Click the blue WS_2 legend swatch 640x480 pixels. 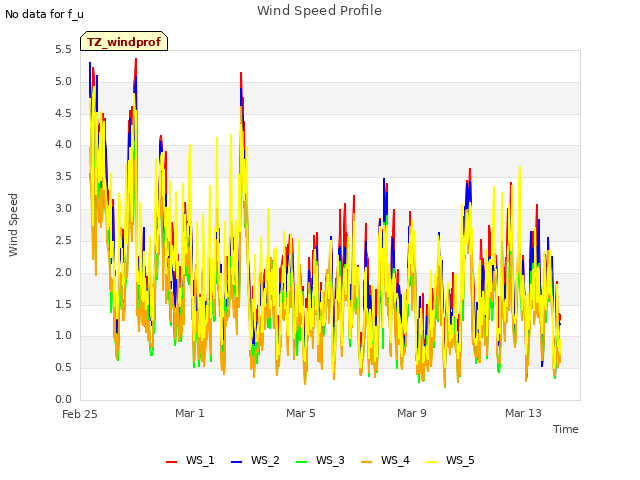(236, 462)
